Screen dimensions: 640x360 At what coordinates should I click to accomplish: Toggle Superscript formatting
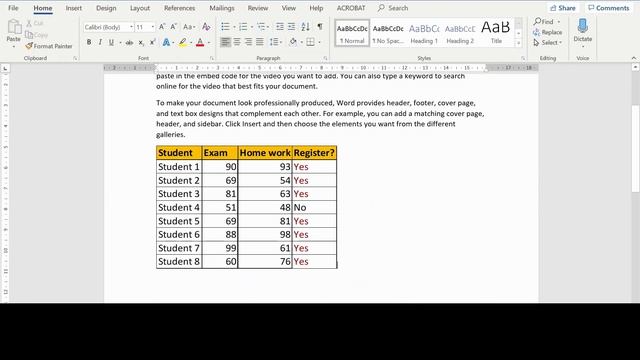[152, 42]
